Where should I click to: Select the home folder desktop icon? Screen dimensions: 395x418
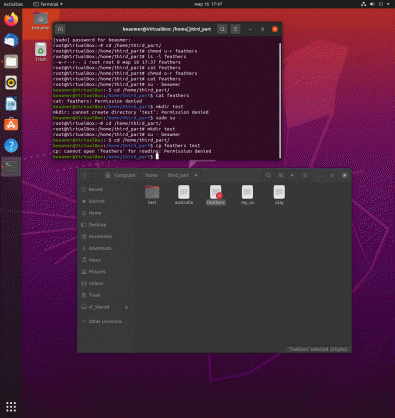[41, 21]
